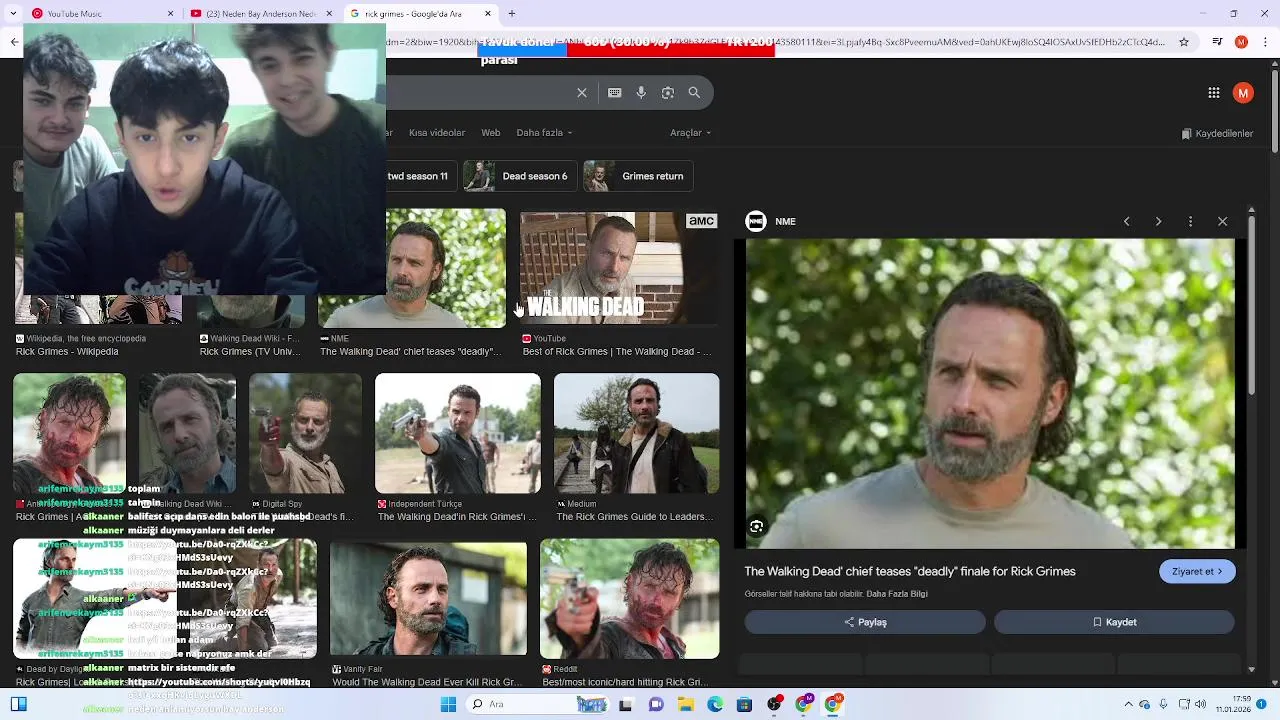Open OBS Studio from taskbar

[774, 704]
